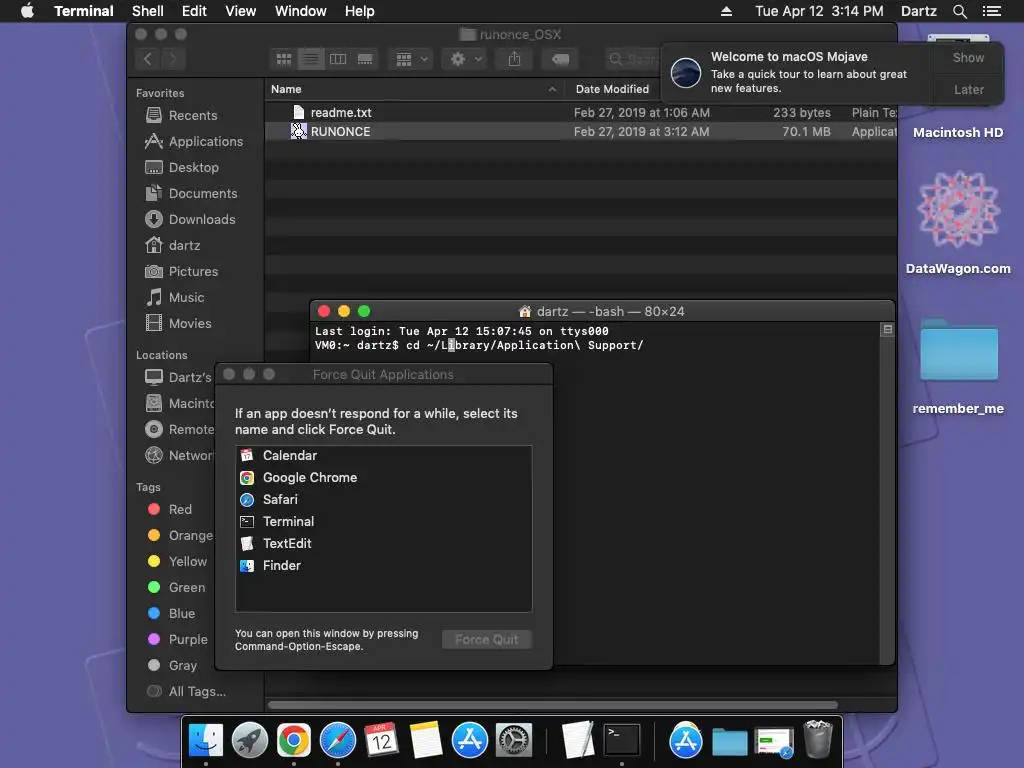The height and width of the screenshot is (768, 1024).
Task: Open Launchpad from the Dock
Action: tap(249, 741)
